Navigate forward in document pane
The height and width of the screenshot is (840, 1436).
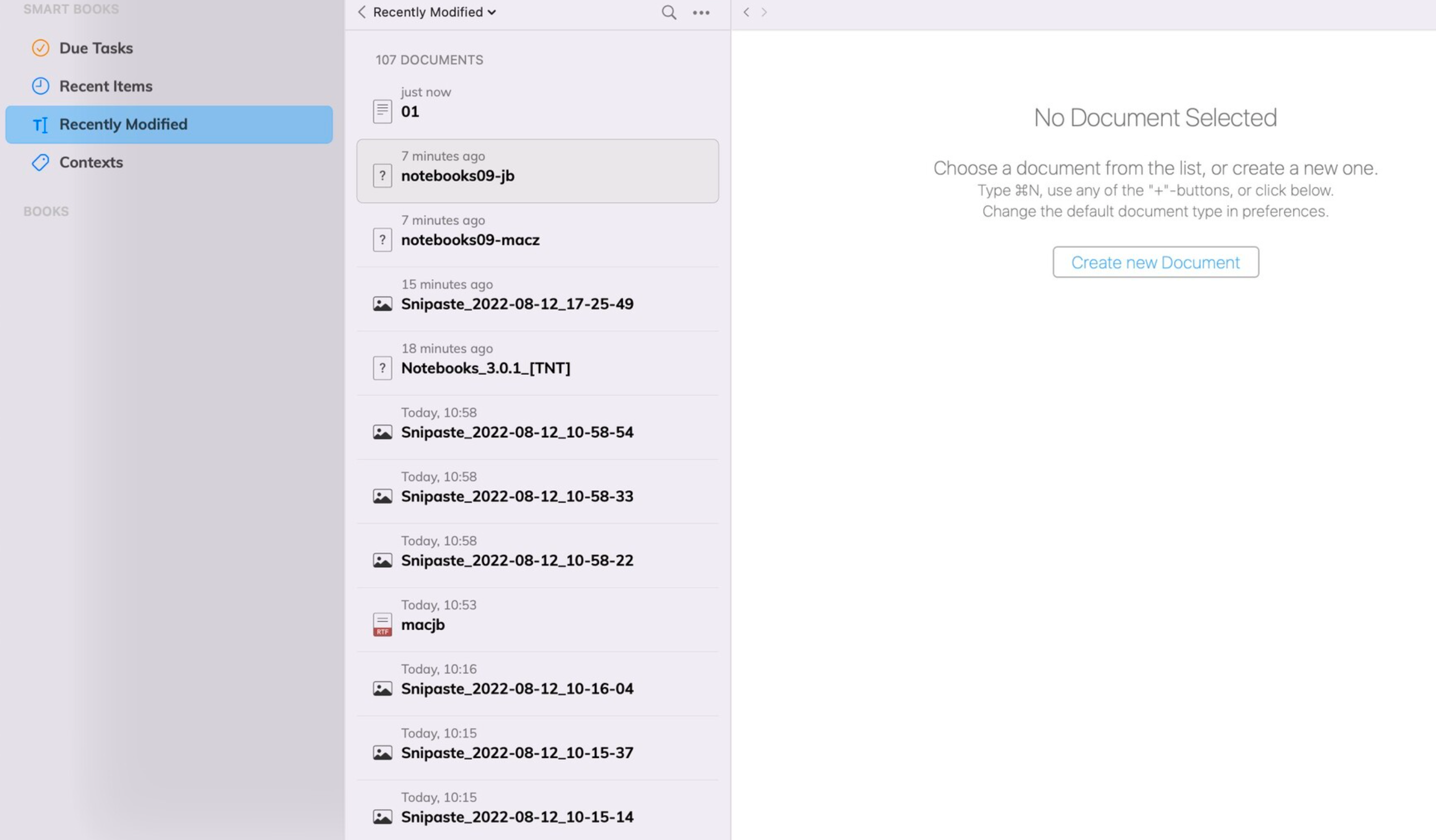[764, 12]
